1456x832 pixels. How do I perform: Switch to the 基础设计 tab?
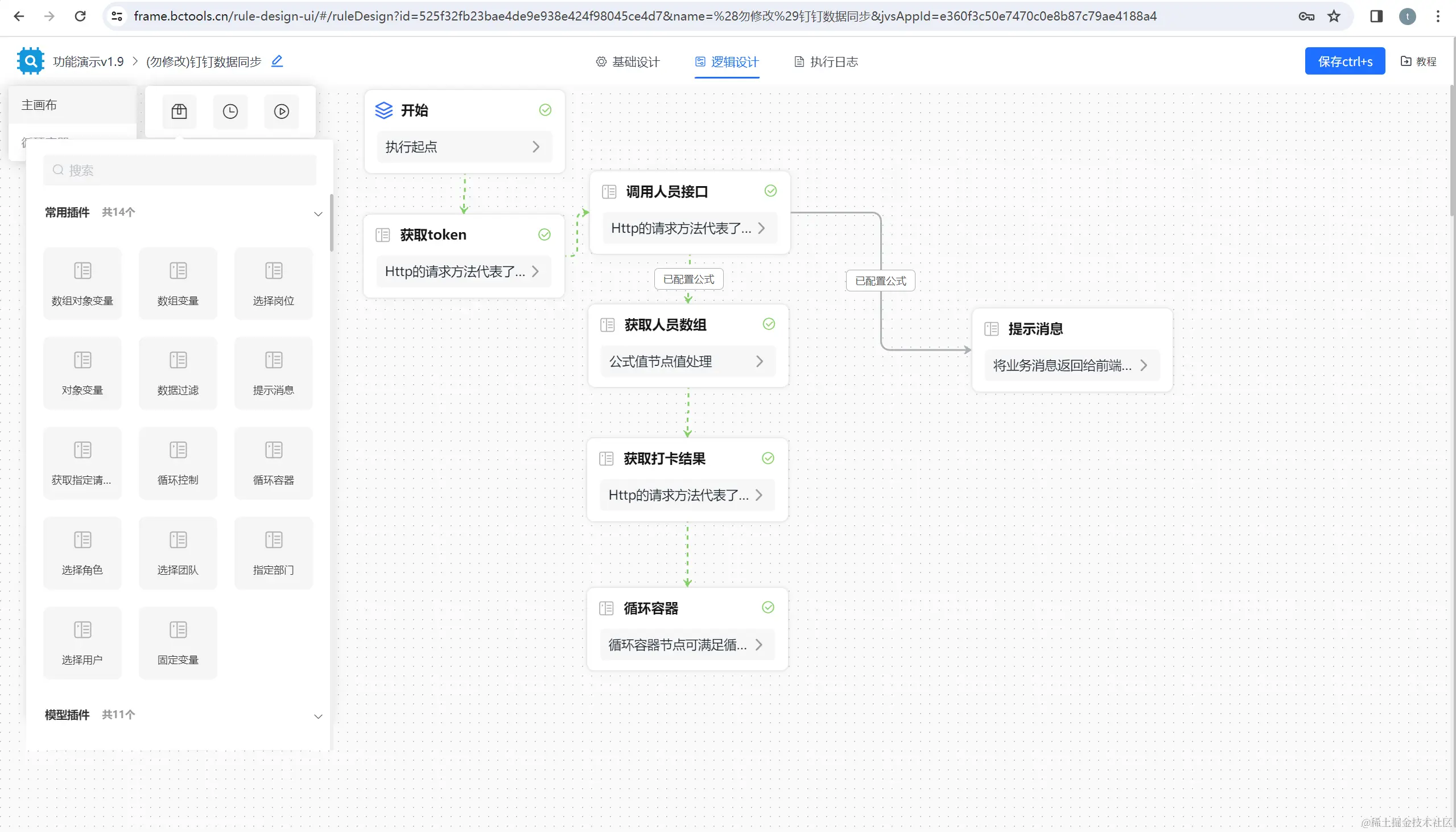pos(628,61)
